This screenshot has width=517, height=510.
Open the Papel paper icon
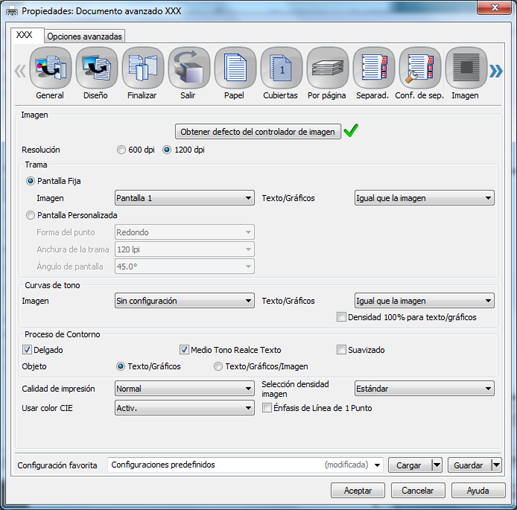pos(235,68)
